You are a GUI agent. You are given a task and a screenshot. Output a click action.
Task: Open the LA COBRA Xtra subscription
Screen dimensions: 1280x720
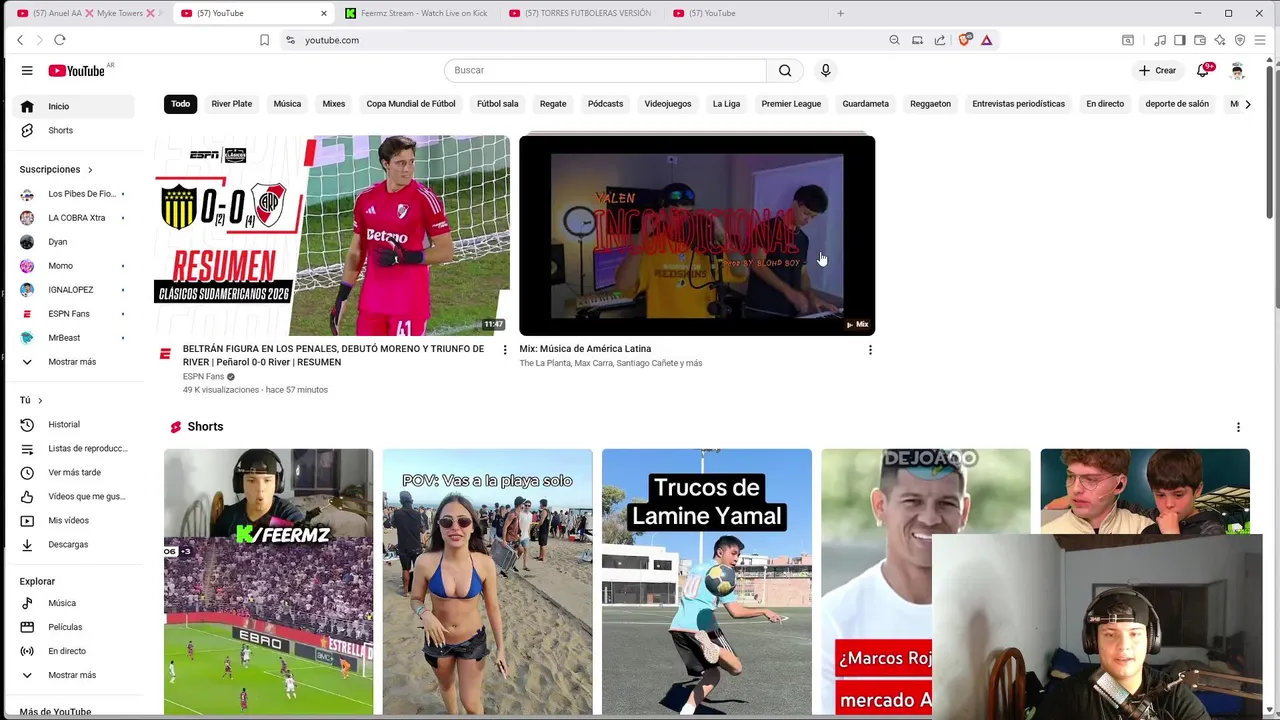click(75, 218)
